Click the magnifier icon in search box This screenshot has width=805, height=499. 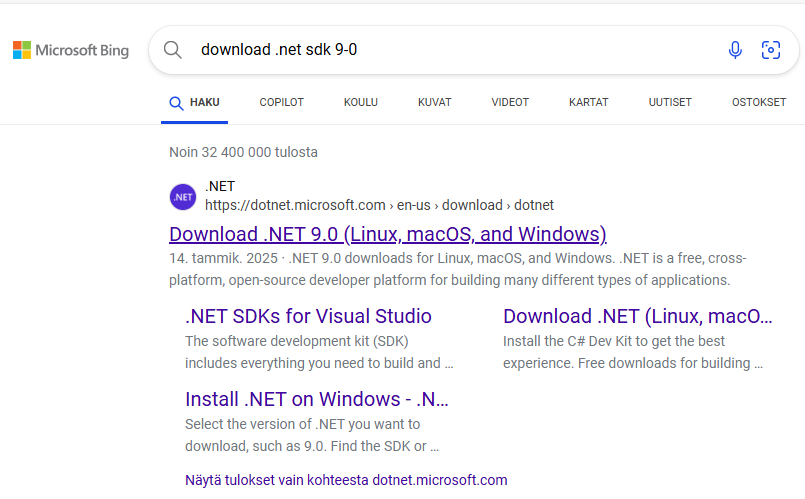coord(172,50)
